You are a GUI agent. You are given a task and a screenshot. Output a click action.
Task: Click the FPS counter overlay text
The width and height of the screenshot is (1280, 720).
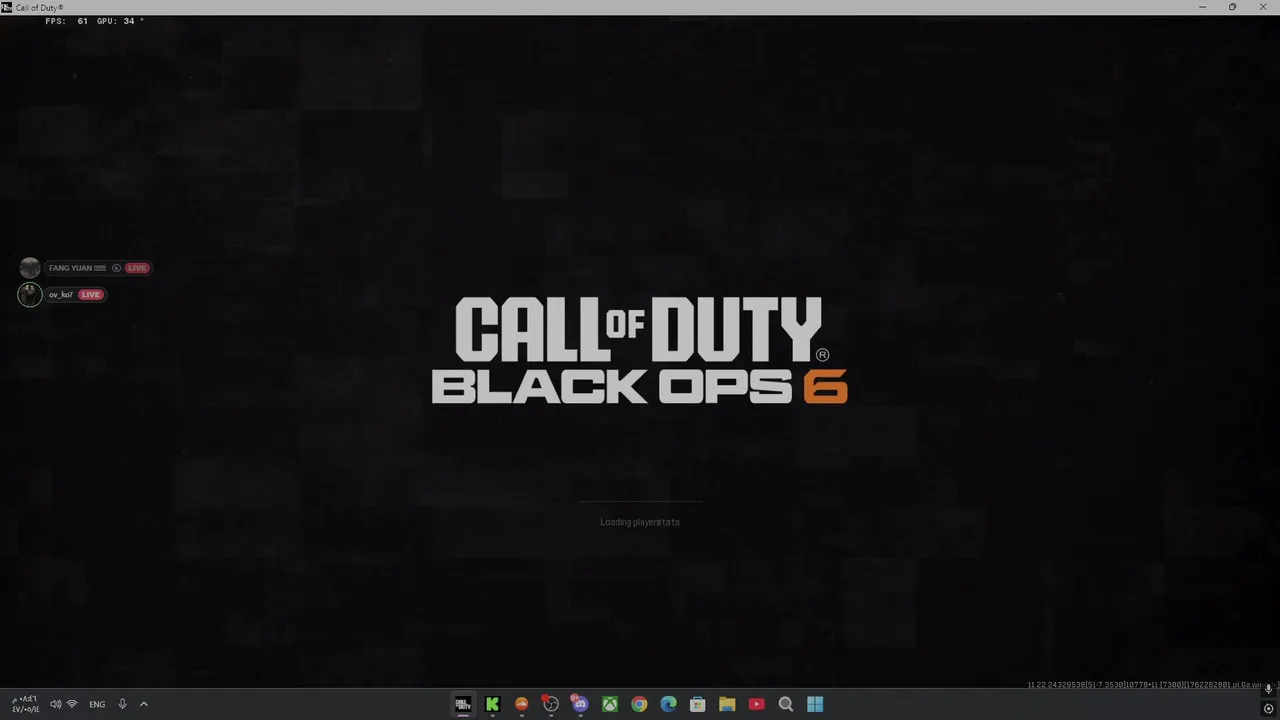click(x=67, y=21)
